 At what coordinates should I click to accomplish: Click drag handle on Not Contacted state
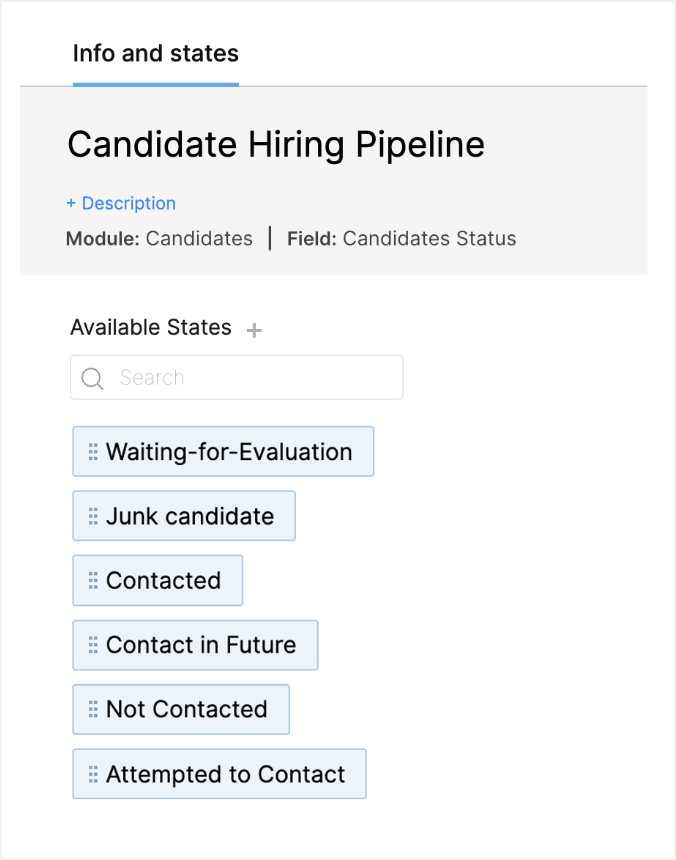[93, 710]
